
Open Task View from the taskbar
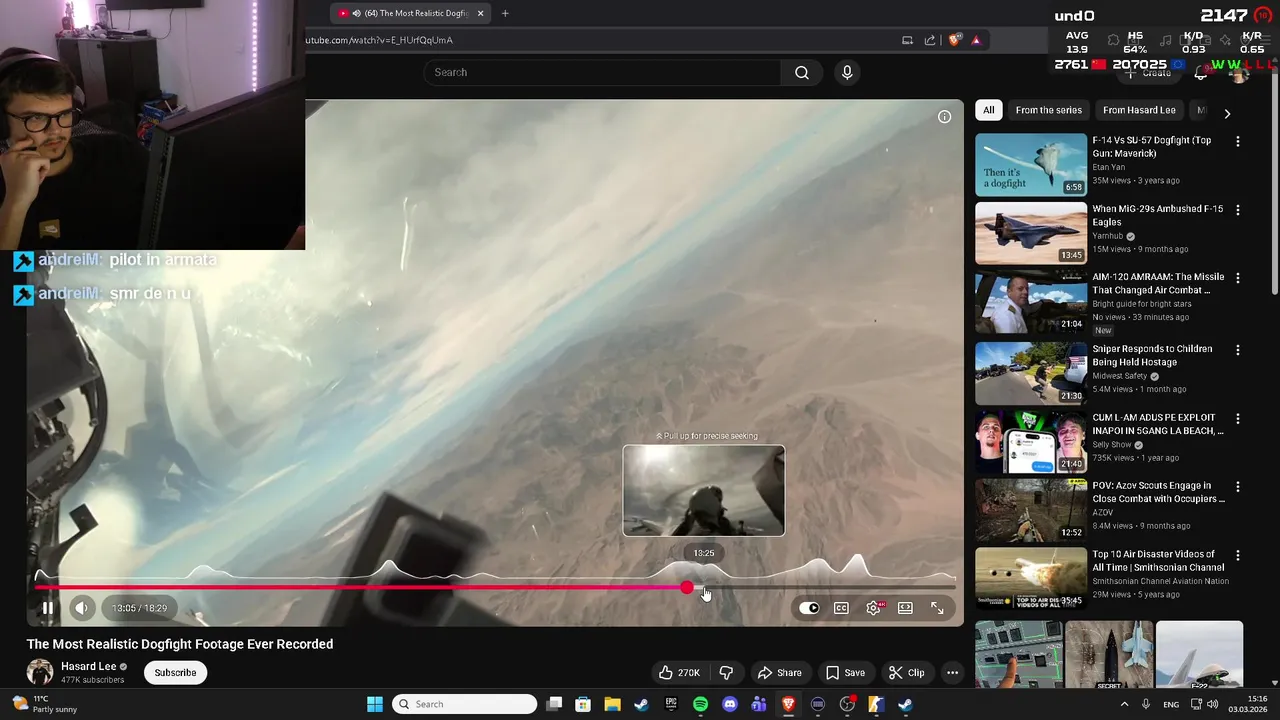pyautogui.click(x=554, y=704)
